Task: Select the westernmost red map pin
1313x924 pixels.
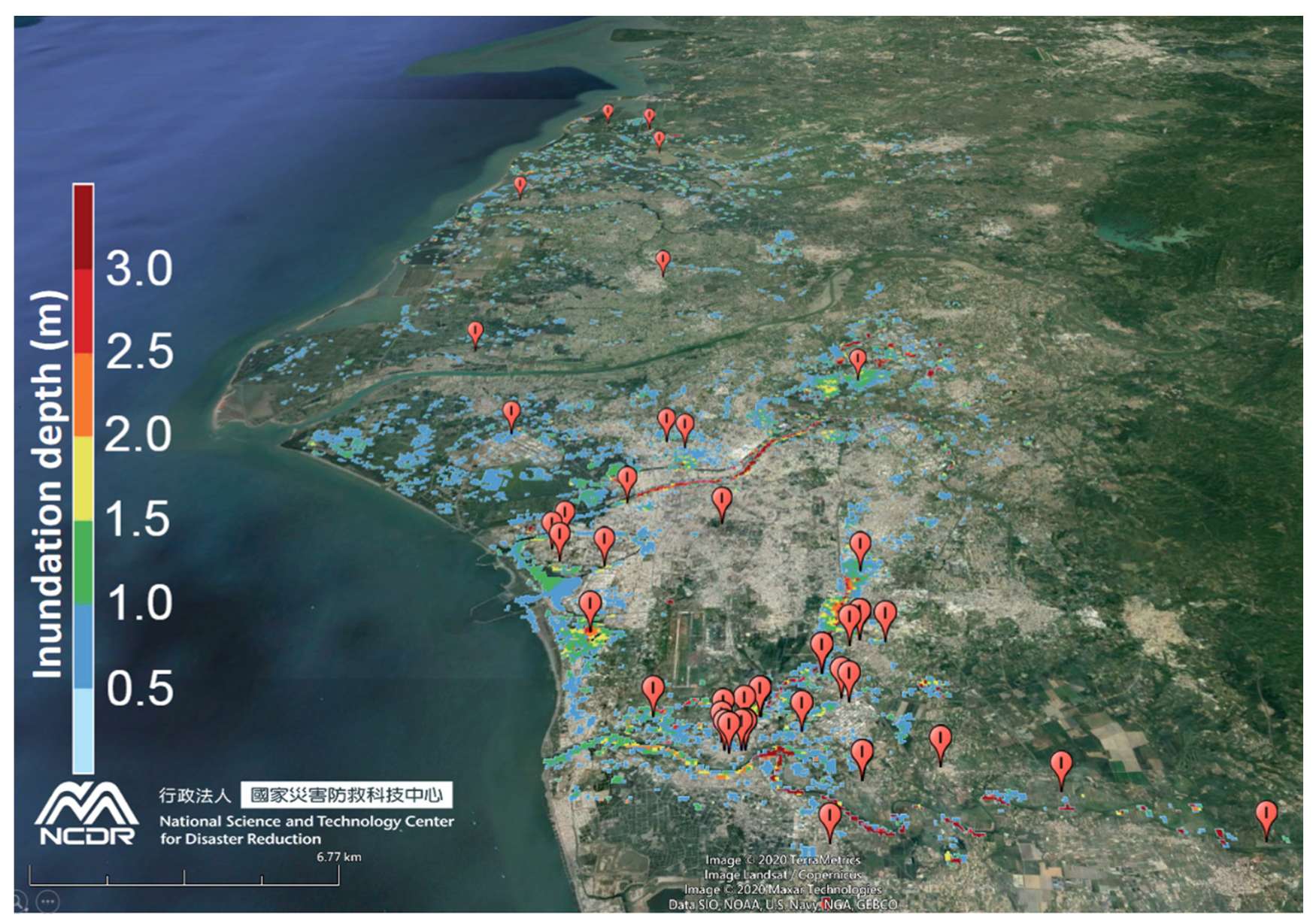Action: pos(475,335)
